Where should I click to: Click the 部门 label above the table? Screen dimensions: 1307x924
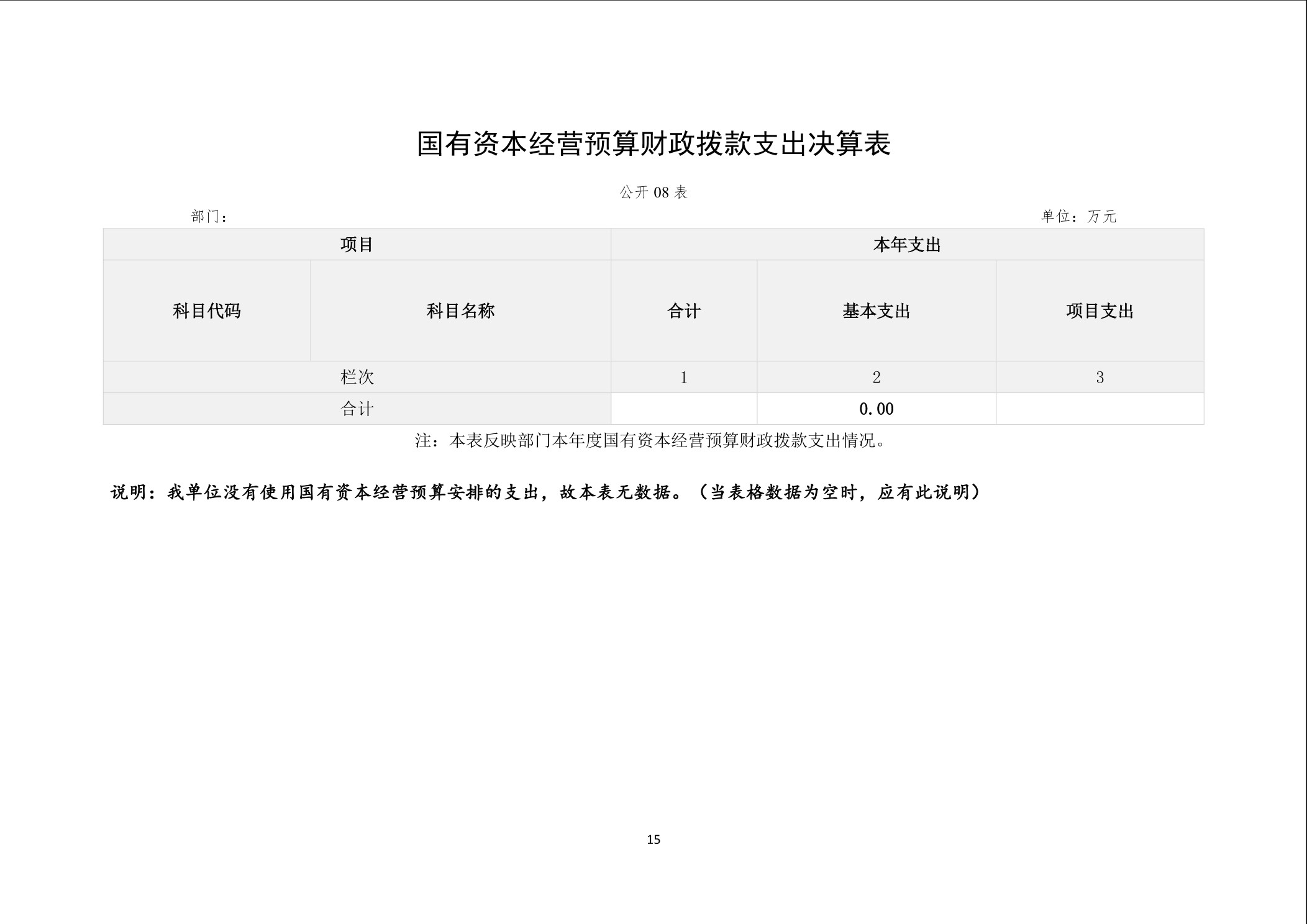click(209, 217)
